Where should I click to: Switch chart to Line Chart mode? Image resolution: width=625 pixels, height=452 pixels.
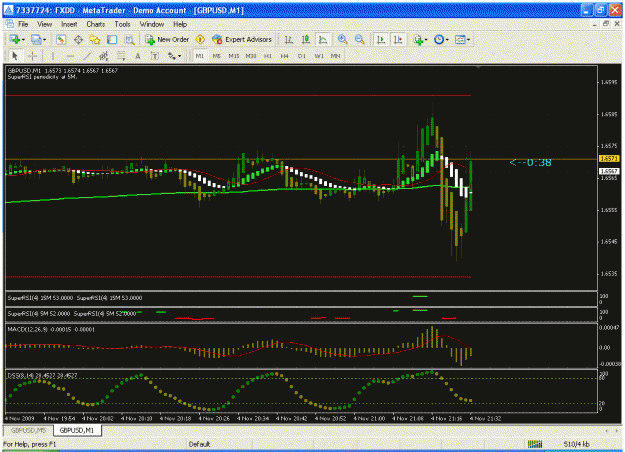[323, 39]
